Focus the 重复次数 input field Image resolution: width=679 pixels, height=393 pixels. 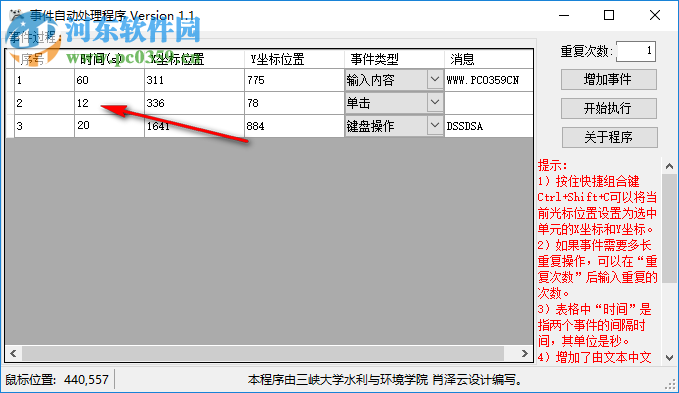[x=636, y=51]
